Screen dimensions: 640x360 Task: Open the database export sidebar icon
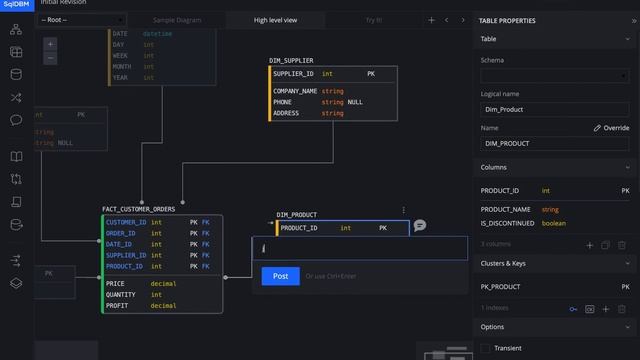pyautogui.click(x=16, y=224)
